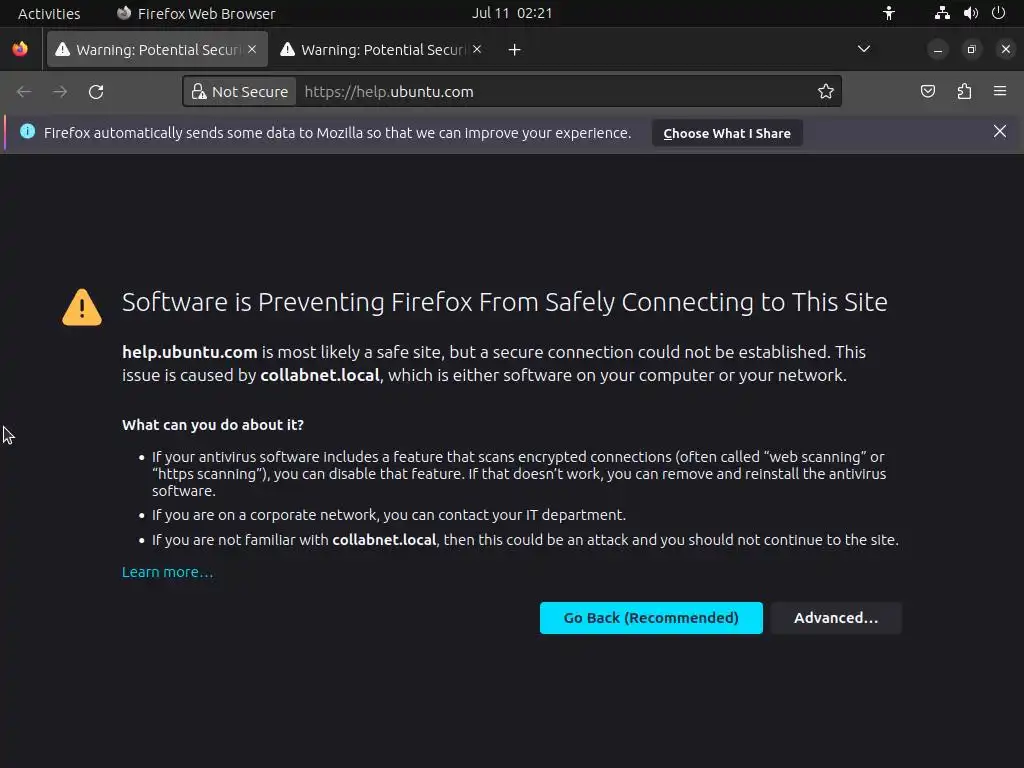
Task: Click the 'What can you do about it?' text
Action: 213,425
